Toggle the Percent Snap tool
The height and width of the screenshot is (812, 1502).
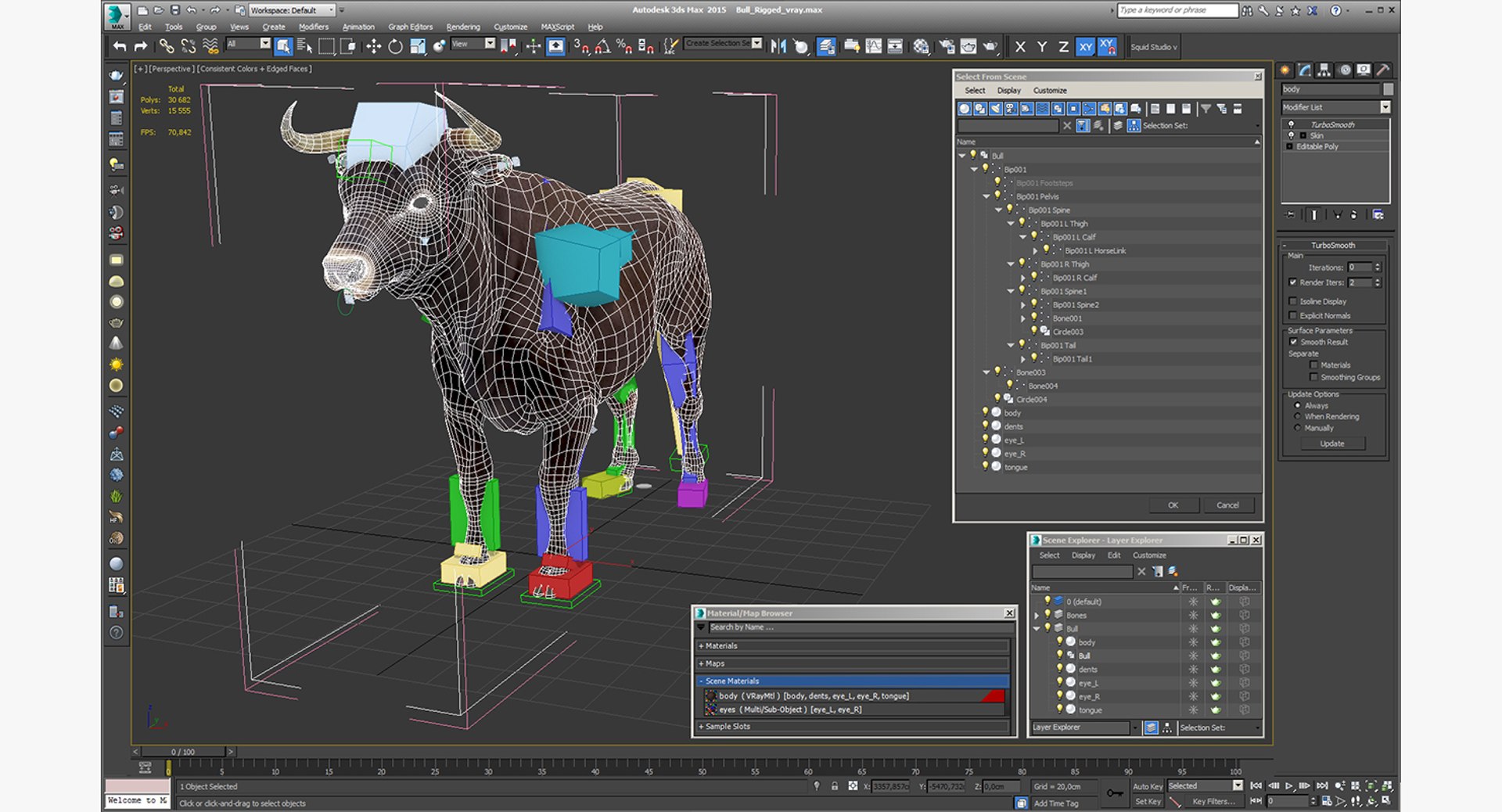[624, 47]
